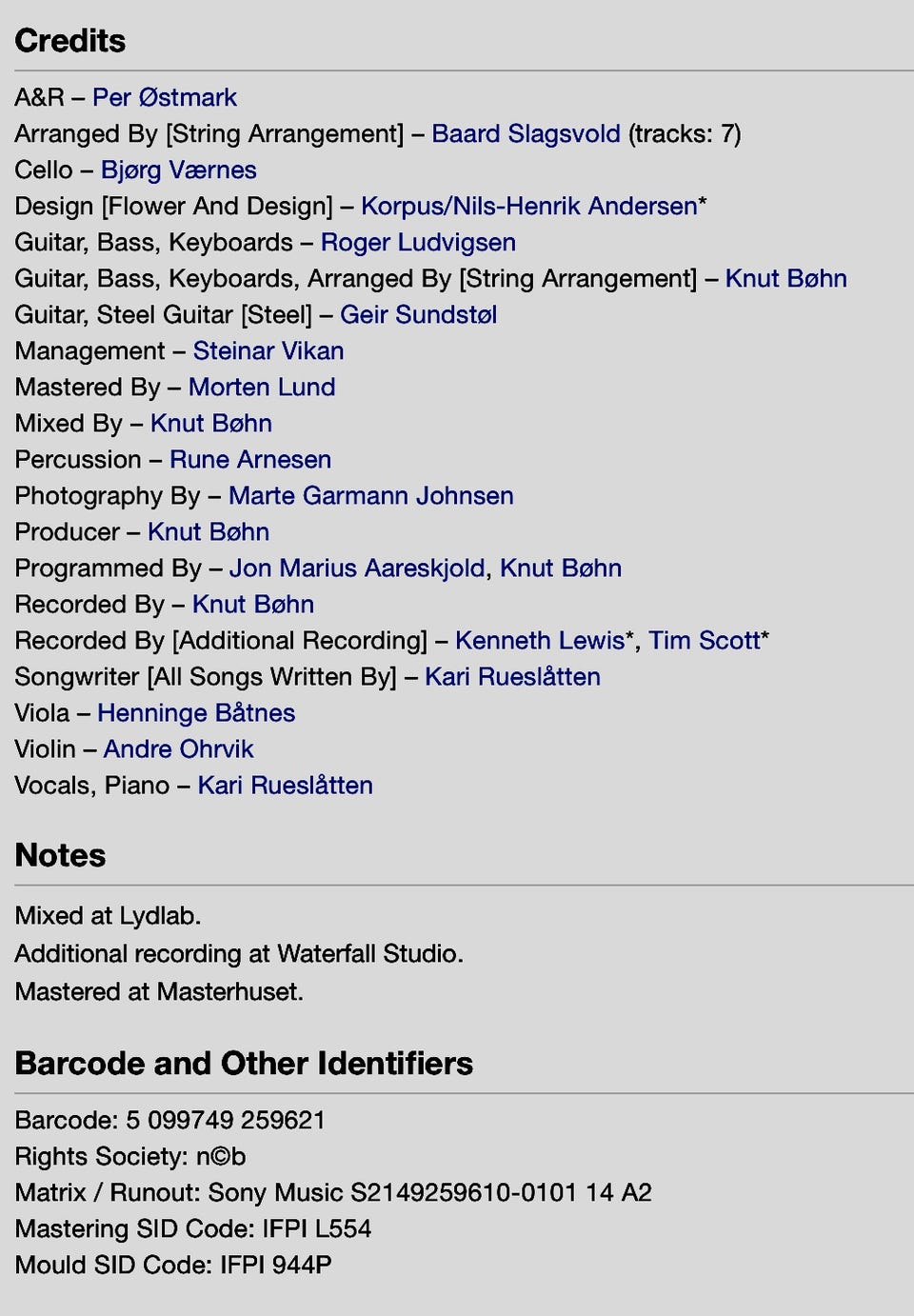Open Morten Lund mastering credit

coord(262,387)
